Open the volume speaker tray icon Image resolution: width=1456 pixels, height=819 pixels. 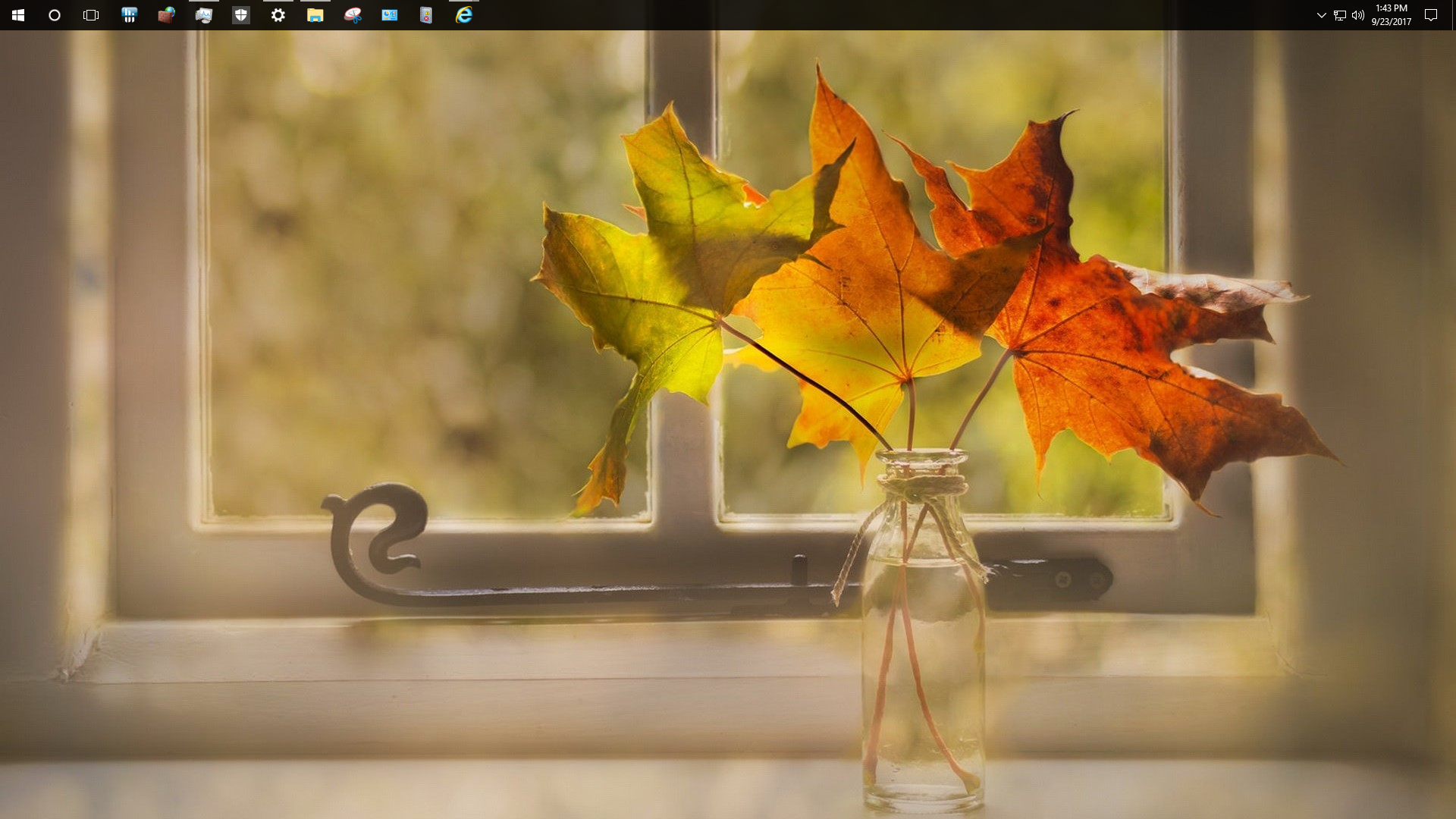1358,15
